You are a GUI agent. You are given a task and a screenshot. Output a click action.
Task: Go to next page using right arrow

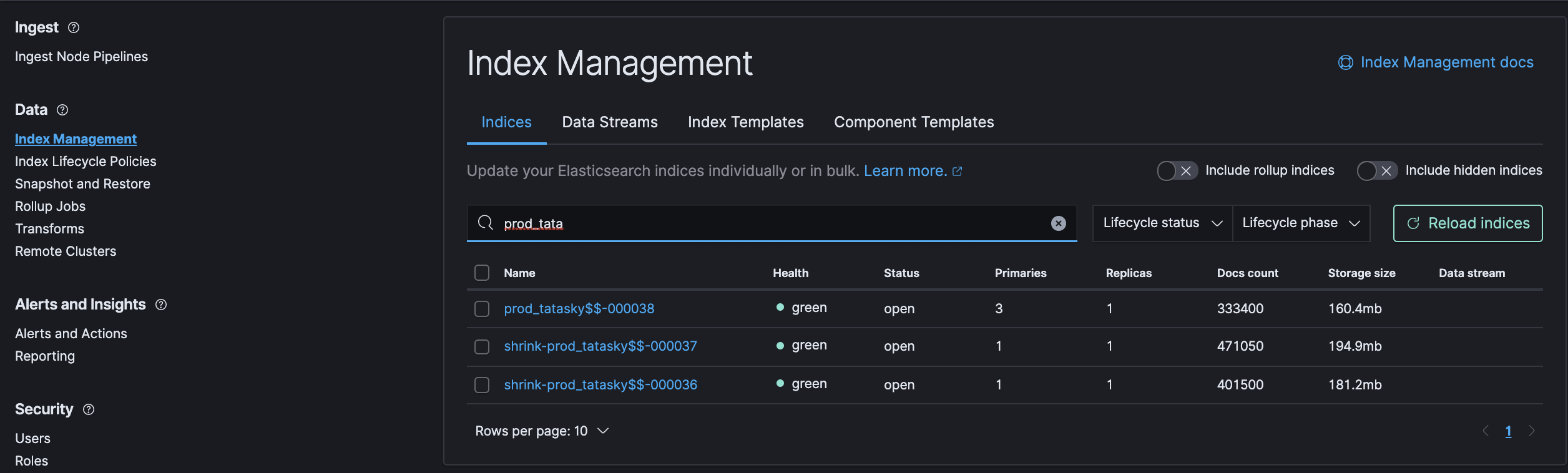pos(1532,431)
